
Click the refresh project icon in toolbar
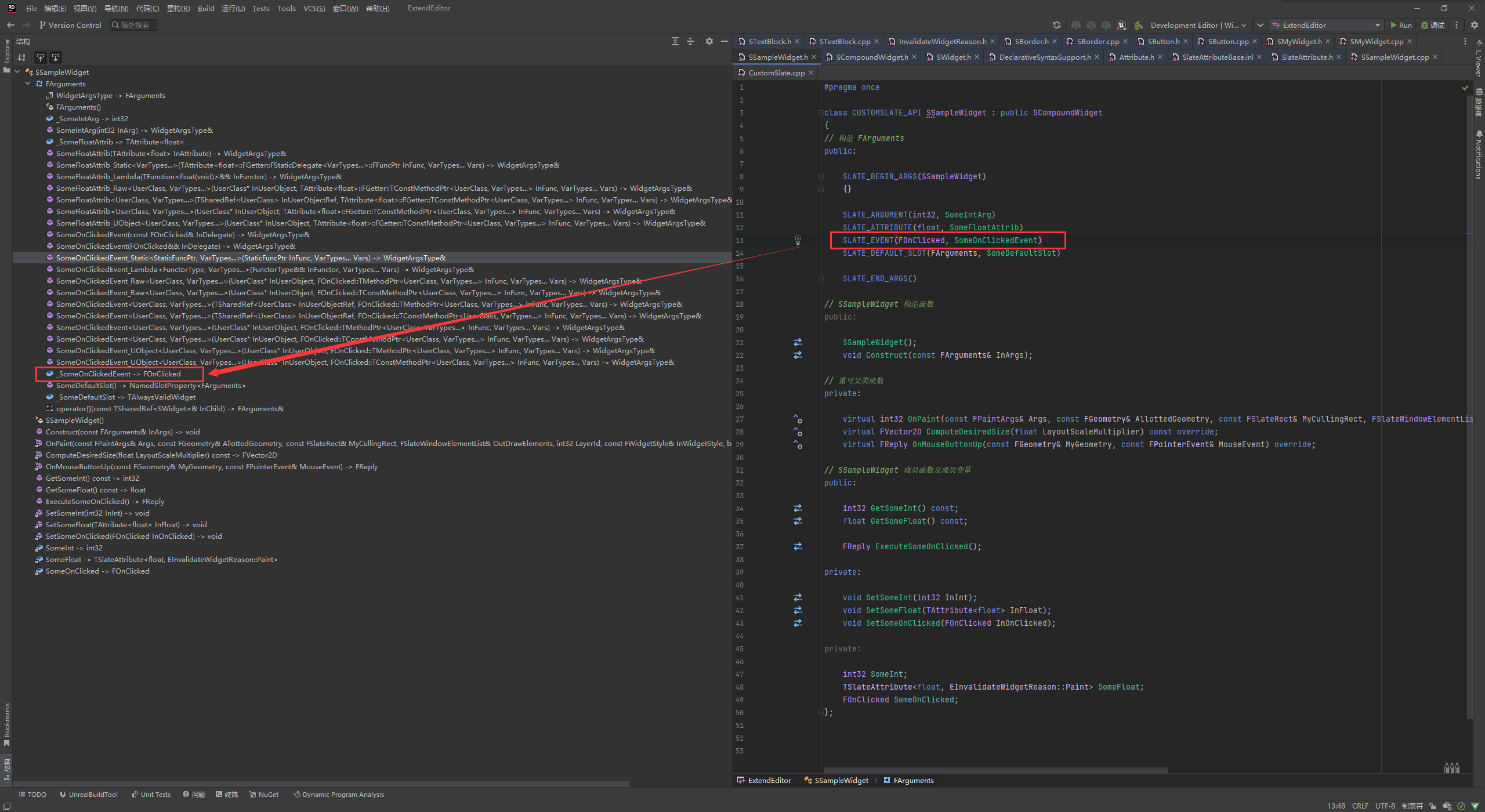1056,25
